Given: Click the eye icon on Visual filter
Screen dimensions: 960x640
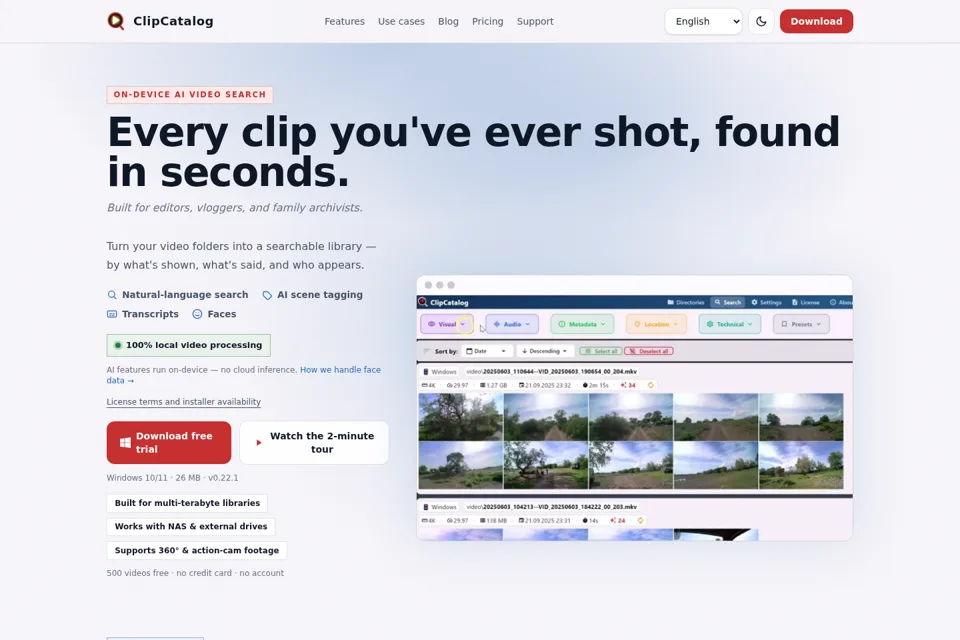Looking at the screenshot, I should tap(432, 324).
